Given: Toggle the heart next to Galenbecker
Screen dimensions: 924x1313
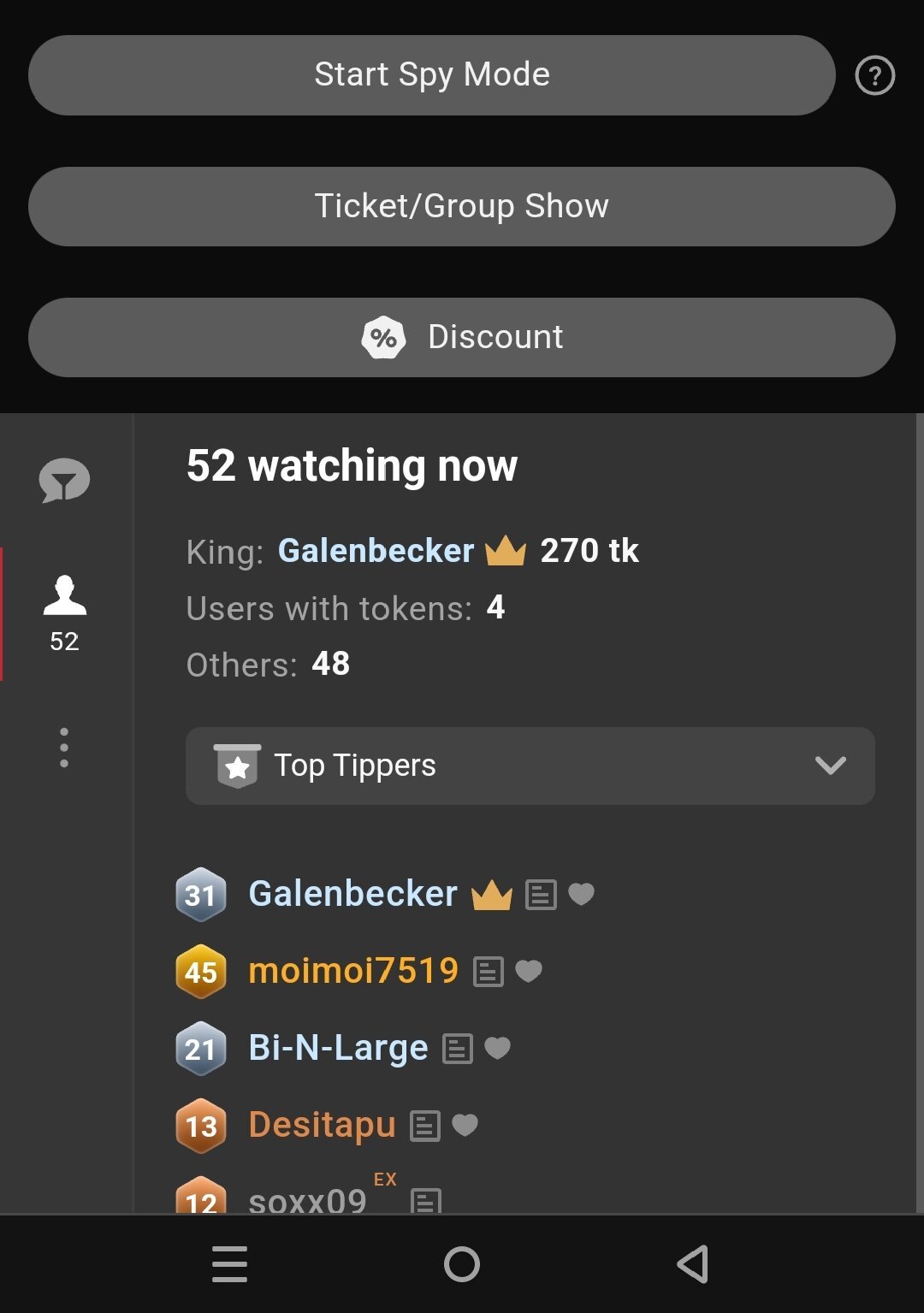Looking at the screenshot, I should click(582, 894).
